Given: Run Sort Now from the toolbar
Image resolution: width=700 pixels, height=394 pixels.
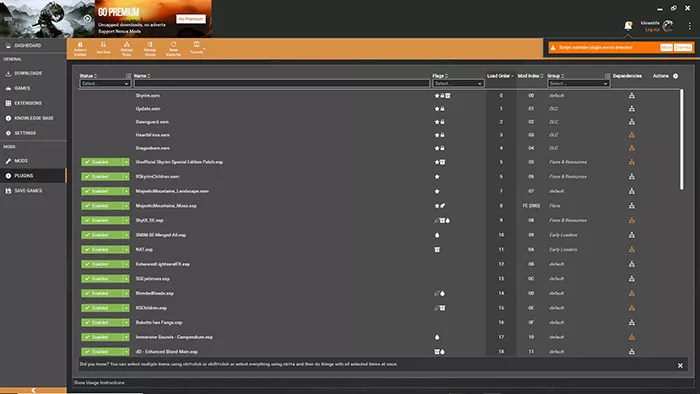Looking at the screenshot, I should click(x=103, y=48).
